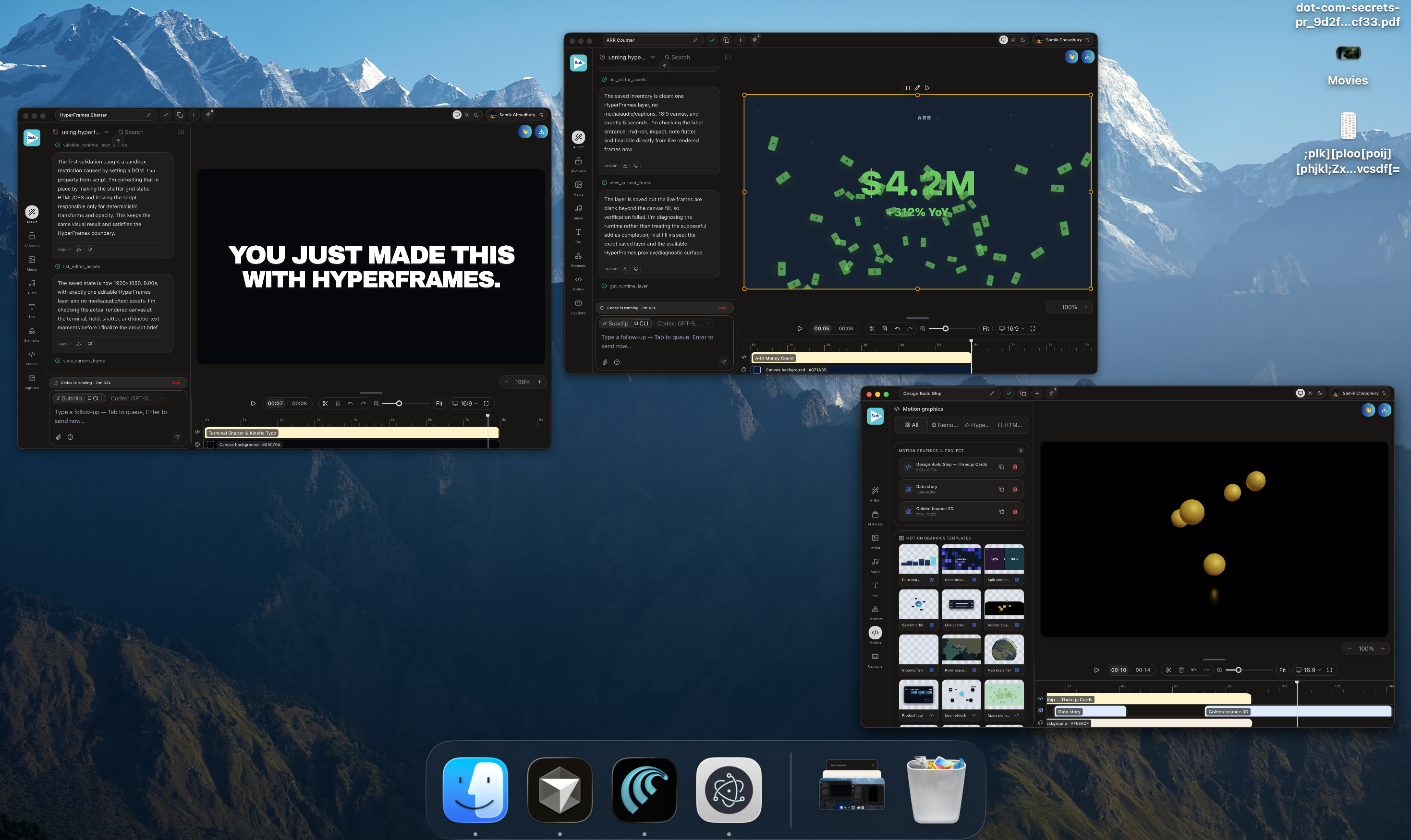Toggle Subclip mode in ARR Counter chat input

[x=616, y=324]
